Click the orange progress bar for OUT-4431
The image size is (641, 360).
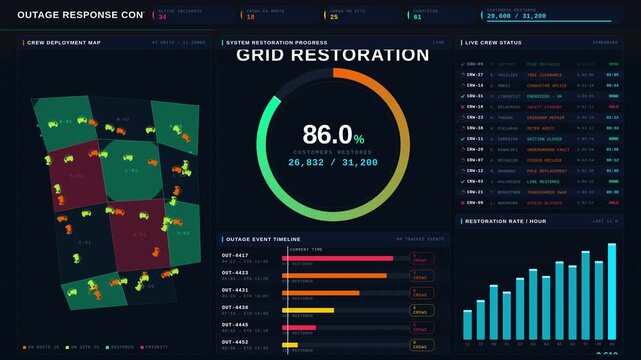point(321,293)
